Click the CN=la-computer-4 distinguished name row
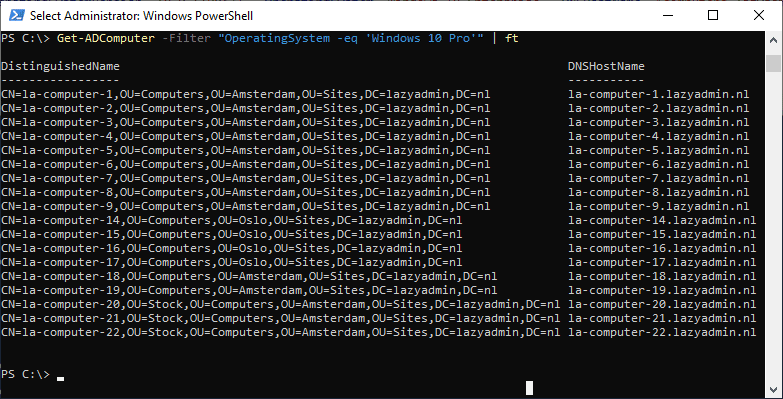The height and width of the screenshot is (399, 783). [246, 136]
